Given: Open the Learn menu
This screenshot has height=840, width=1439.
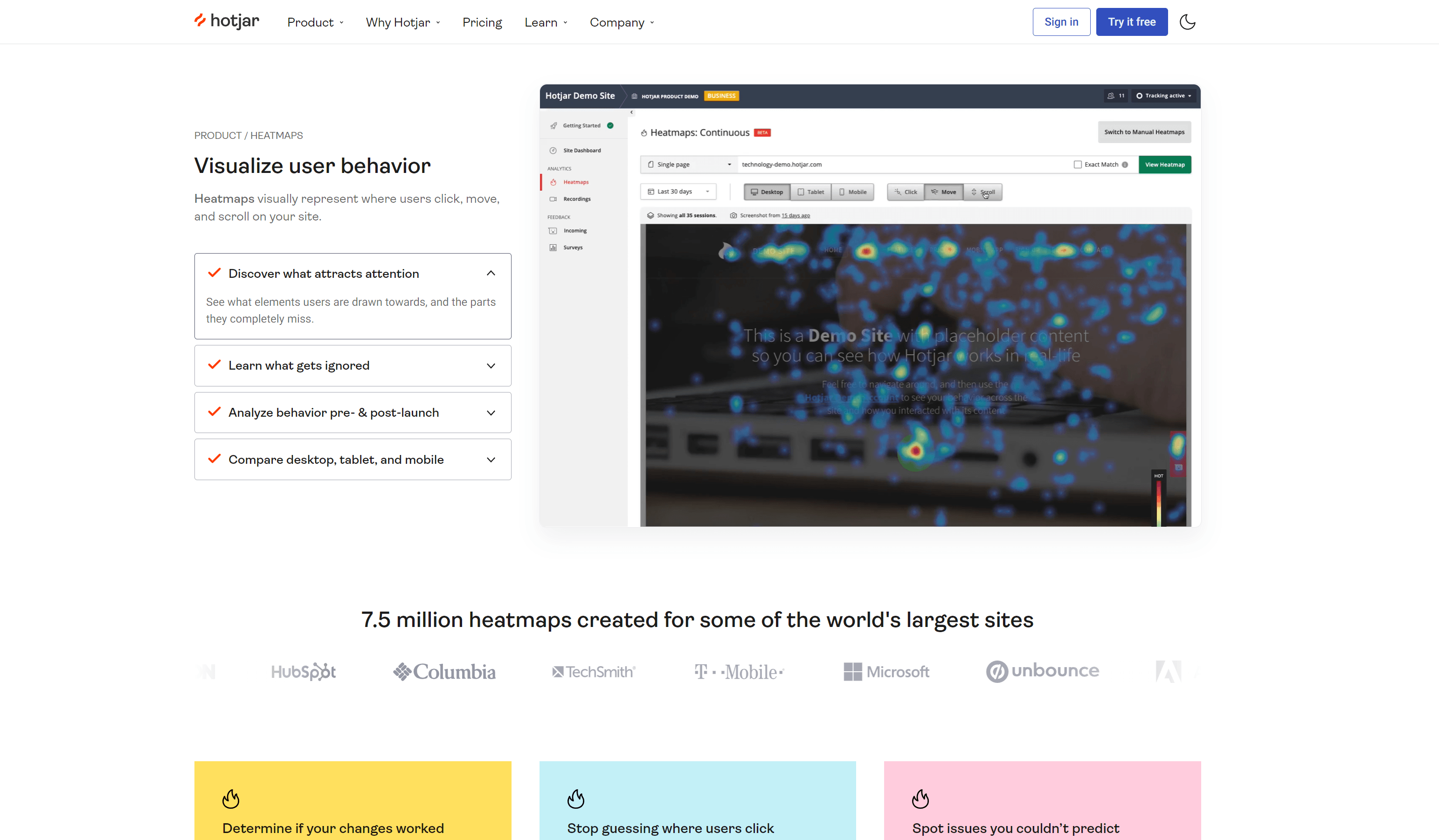Looking at the screenshot, I should point(545,22).
